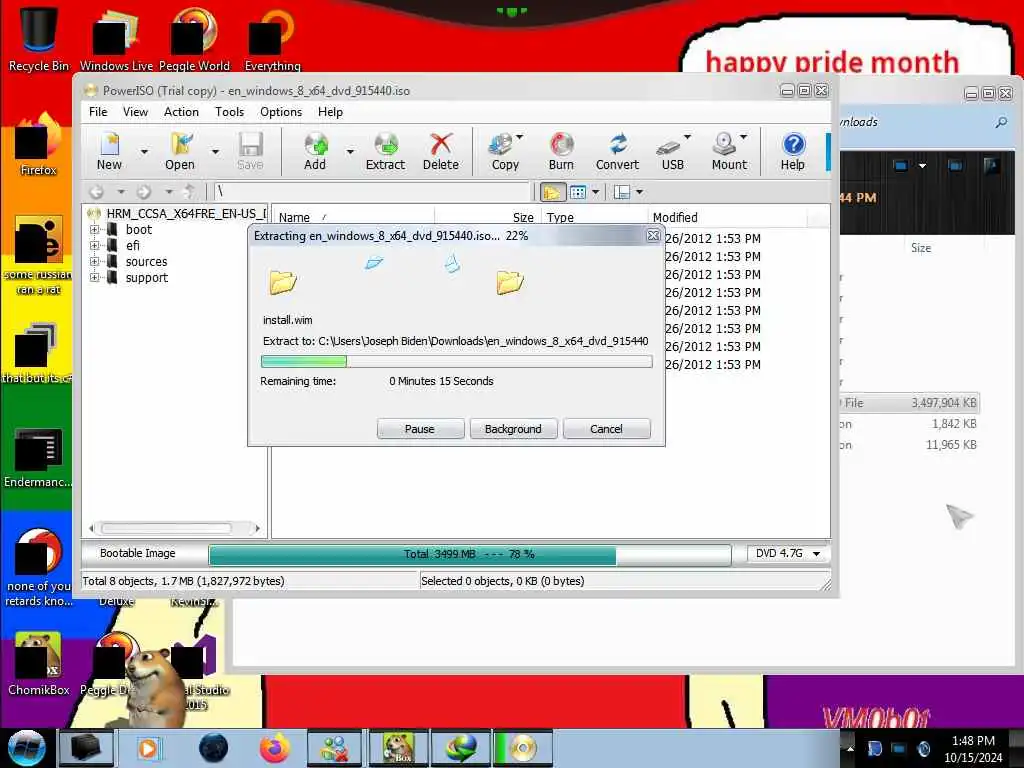The image size is (1024, 768).
Task: Switch to PowerISO taskbar disc icon
Action: coord(523,748)
